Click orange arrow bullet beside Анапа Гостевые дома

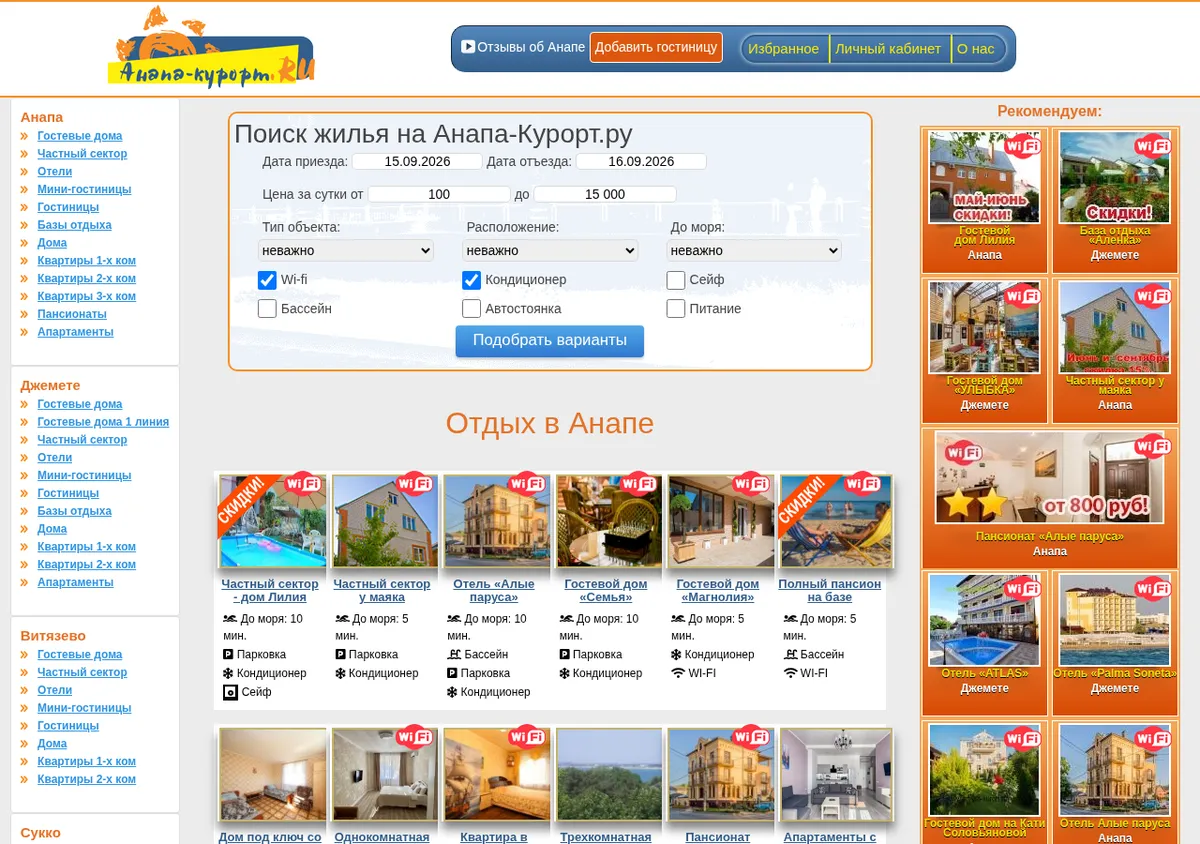(24, 136)
